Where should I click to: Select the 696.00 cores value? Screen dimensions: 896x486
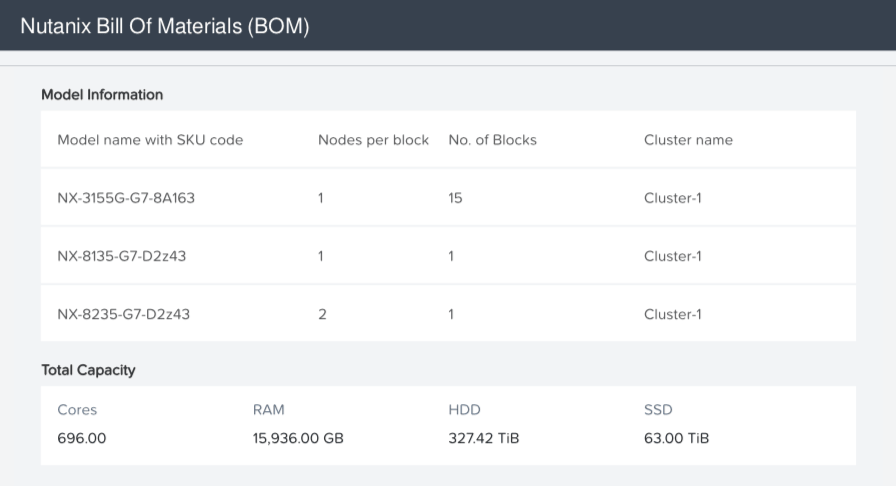click(x=82, y=438)
